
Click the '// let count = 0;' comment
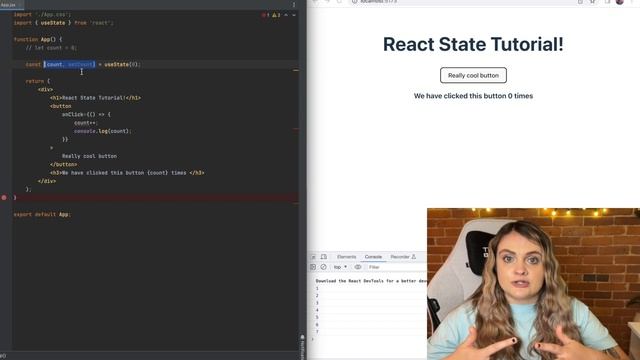[x=51, y=48]
